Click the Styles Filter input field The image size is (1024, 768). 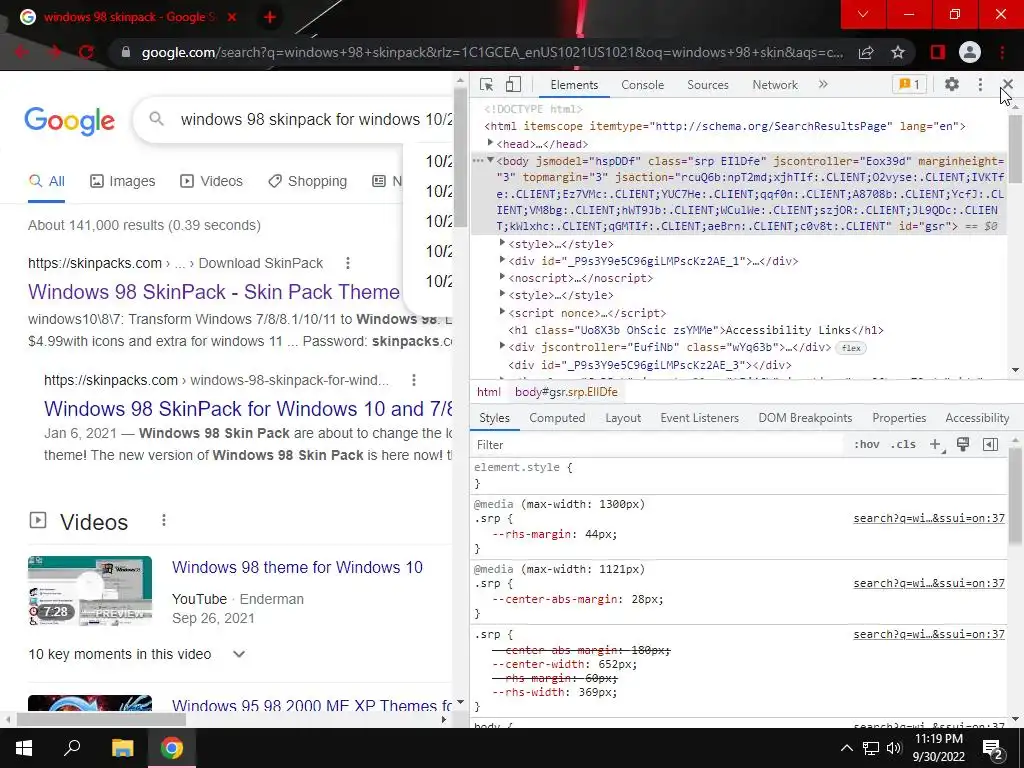point(656,445)
